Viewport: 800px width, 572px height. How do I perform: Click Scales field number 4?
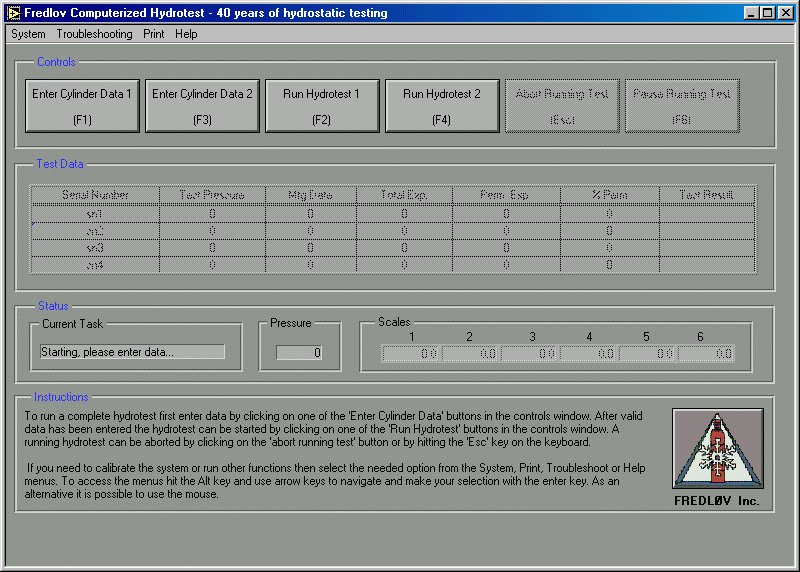coord(588,354)
